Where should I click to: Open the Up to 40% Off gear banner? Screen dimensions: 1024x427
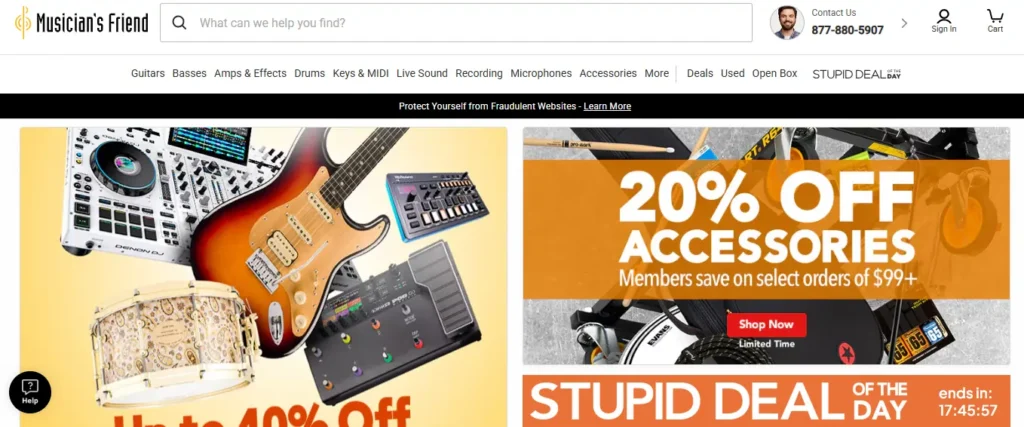tap(263, 277)
